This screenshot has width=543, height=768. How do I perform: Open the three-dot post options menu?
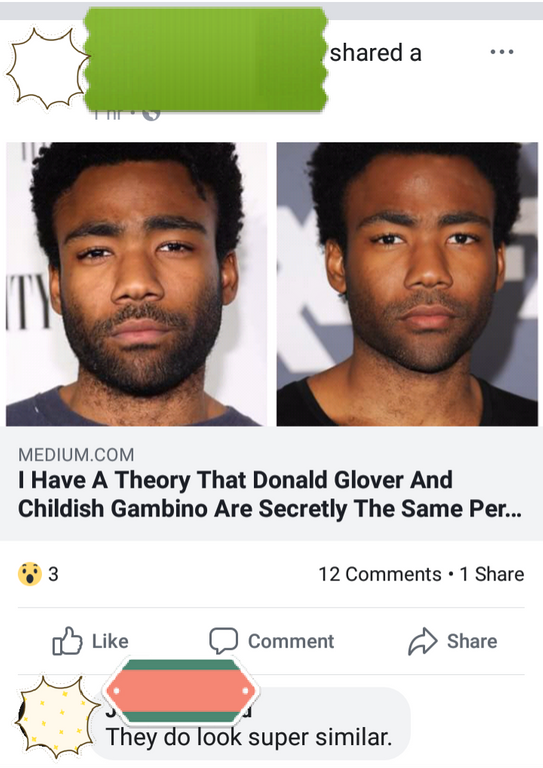pos(502,51)
